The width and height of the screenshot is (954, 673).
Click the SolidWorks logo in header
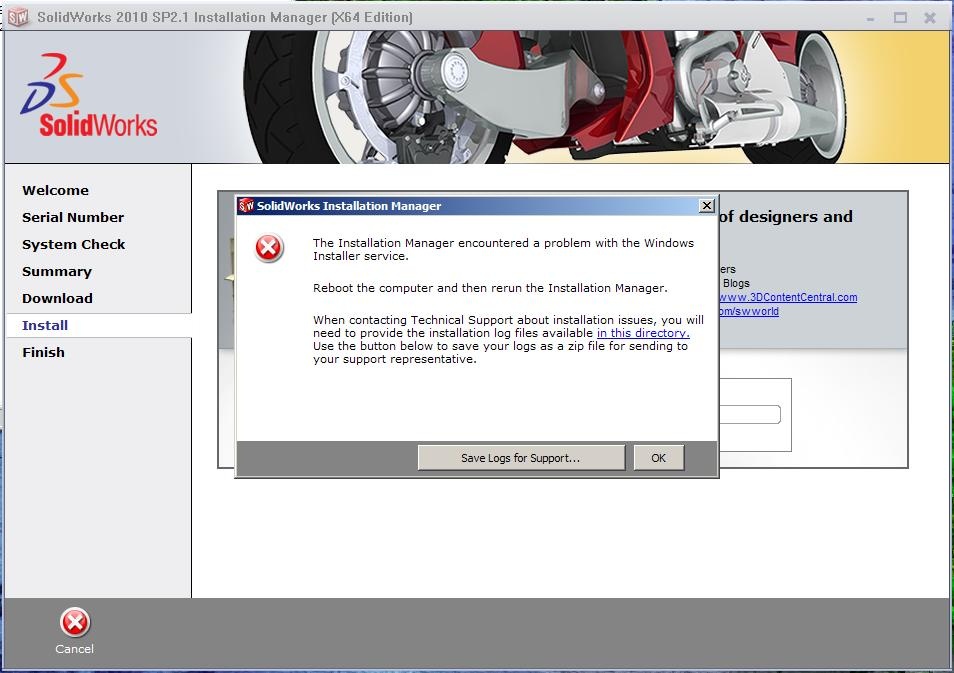[89, 96]
